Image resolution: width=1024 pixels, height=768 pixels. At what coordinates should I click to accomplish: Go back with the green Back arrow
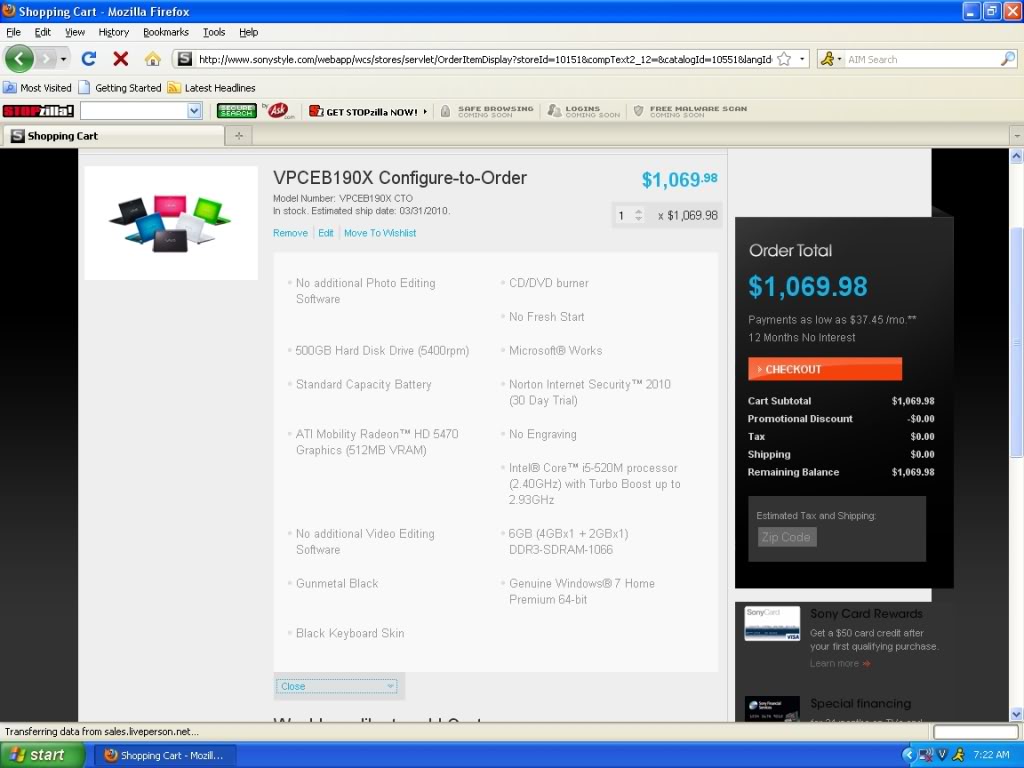[x=19, y=59]
